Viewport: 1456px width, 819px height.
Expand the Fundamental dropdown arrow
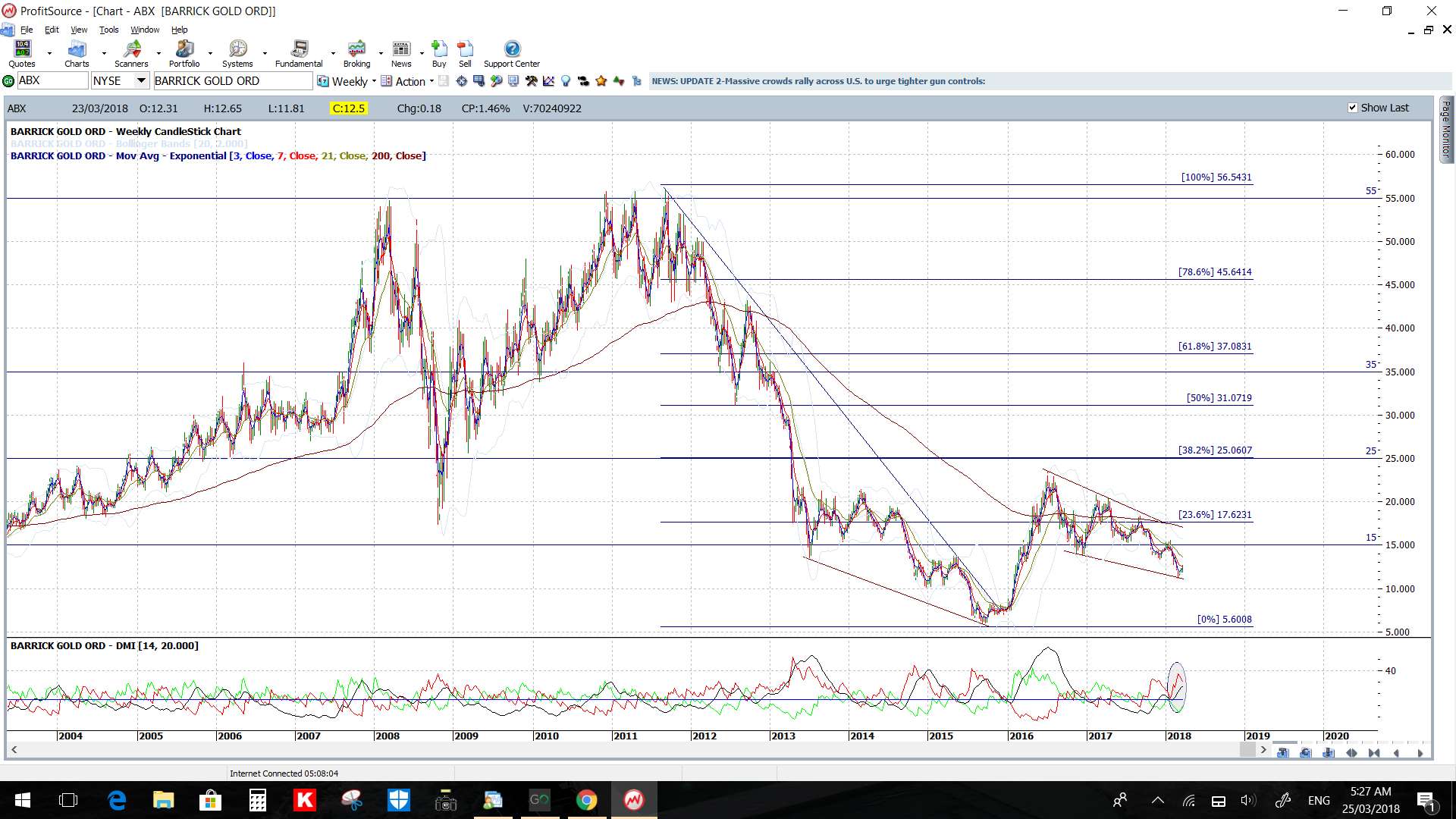click(333, 53)
